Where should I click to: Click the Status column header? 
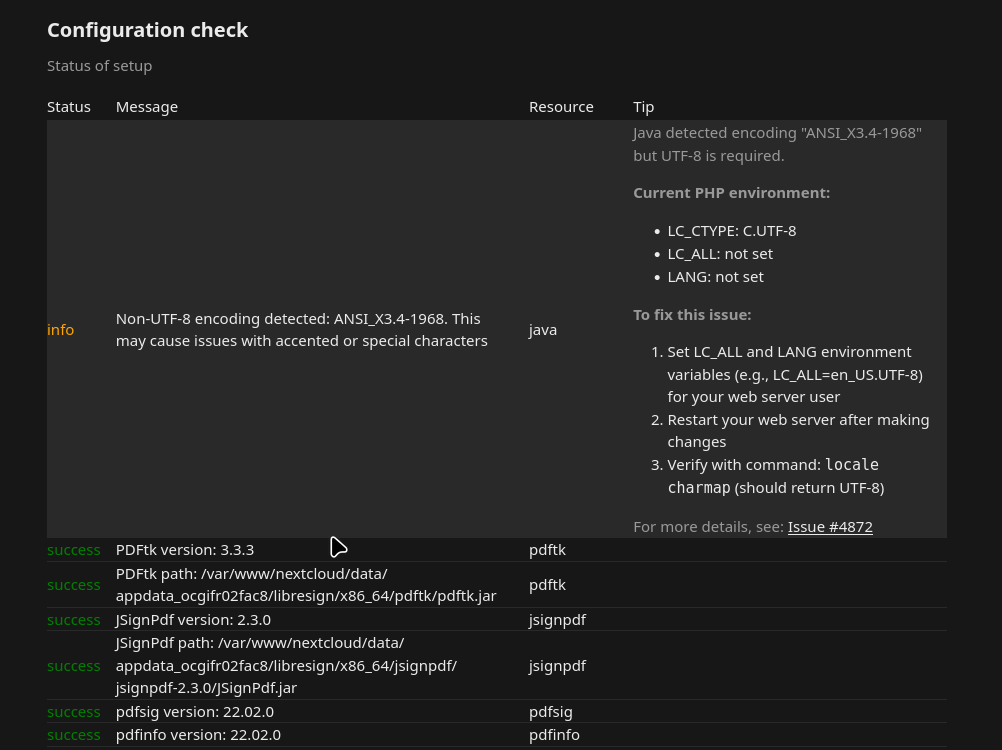point(69,107)
